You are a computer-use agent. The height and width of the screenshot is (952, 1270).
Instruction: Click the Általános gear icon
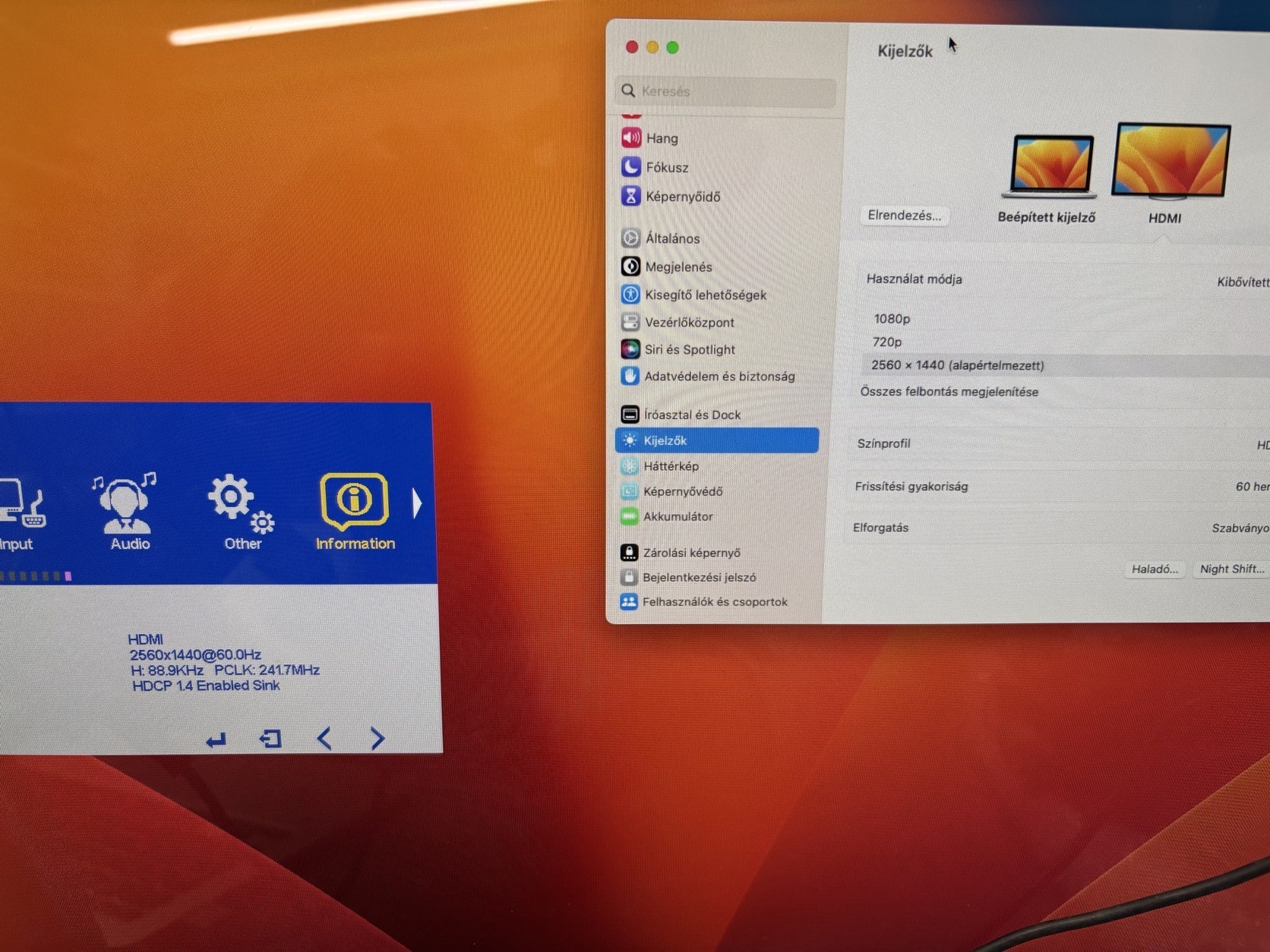[630, 238]
